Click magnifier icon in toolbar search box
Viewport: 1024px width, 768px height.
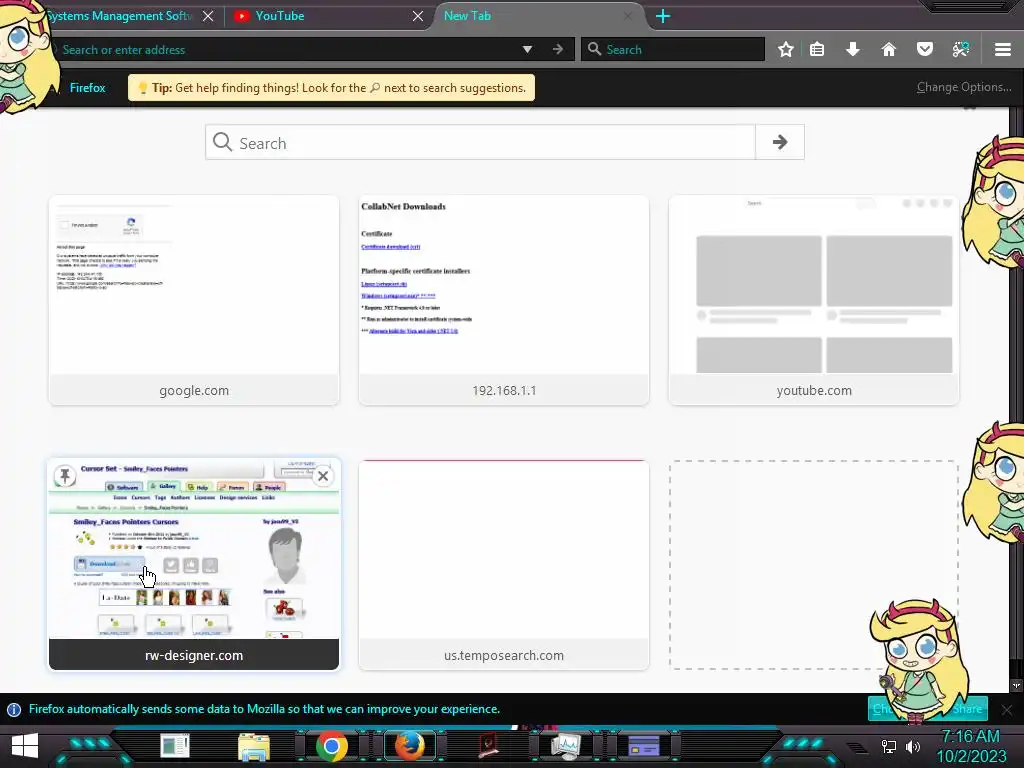594,49
